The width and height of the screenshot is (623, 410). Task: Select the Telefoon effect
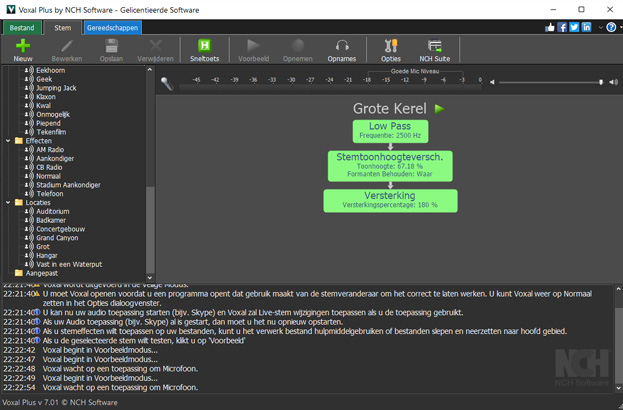click(50, 194)
